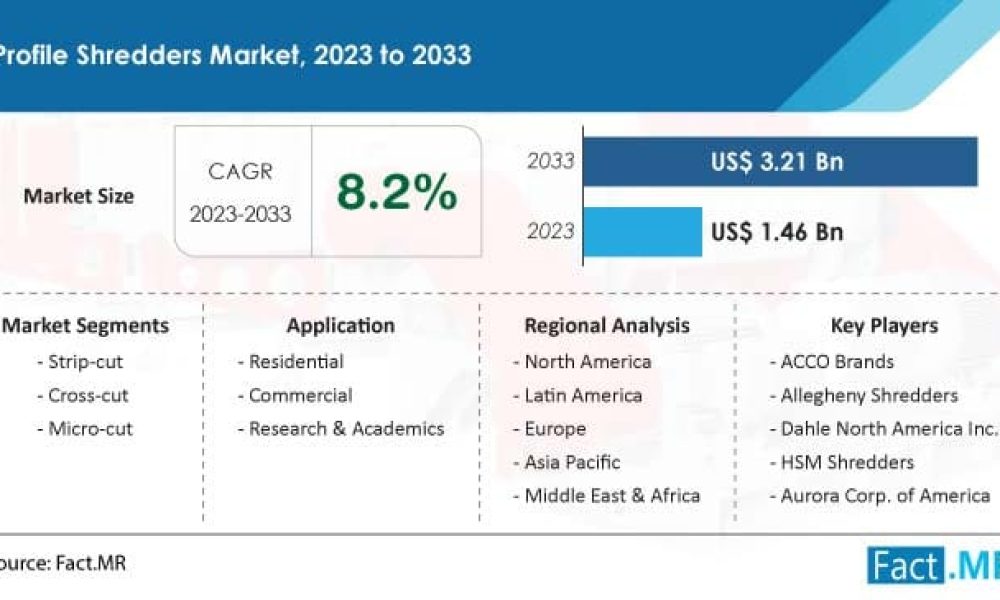Click the 'Key Players' heading

tap(885, 326)
